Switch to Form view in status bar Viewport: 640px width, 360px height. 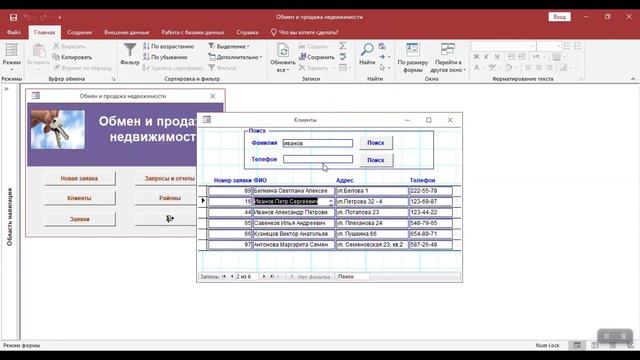577,345
